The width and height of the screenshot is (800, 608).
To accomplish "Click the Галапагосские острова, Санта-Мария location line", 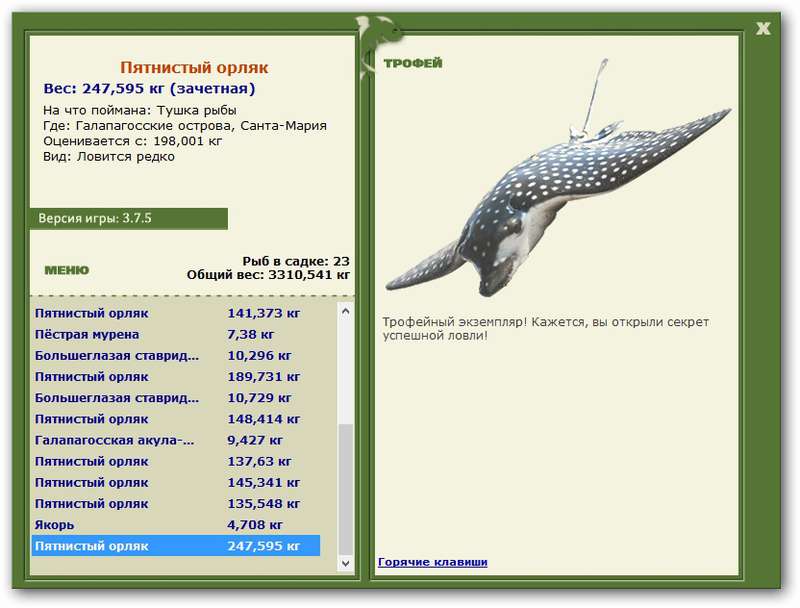I will 185,125.
